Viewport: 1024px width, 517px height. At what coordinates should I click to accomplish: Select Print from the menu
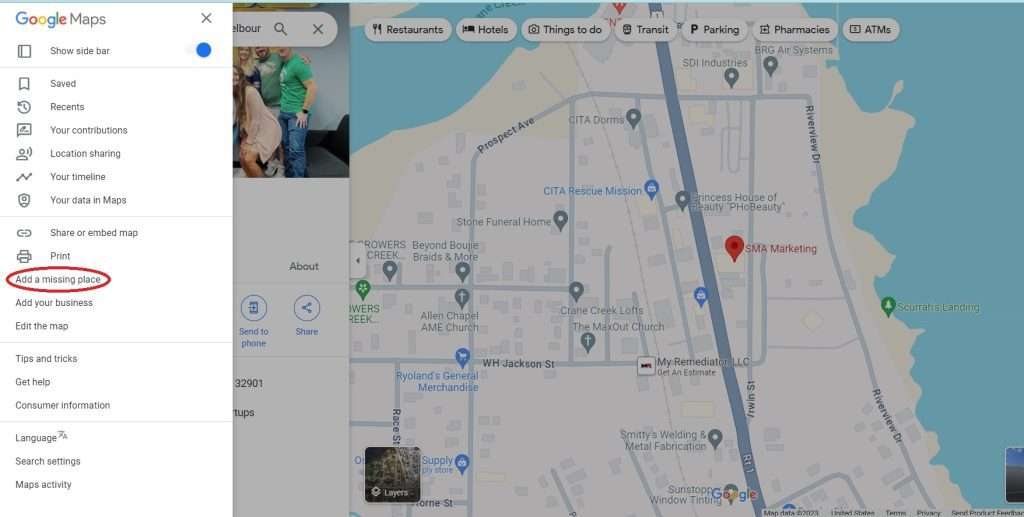coord(60,256)
